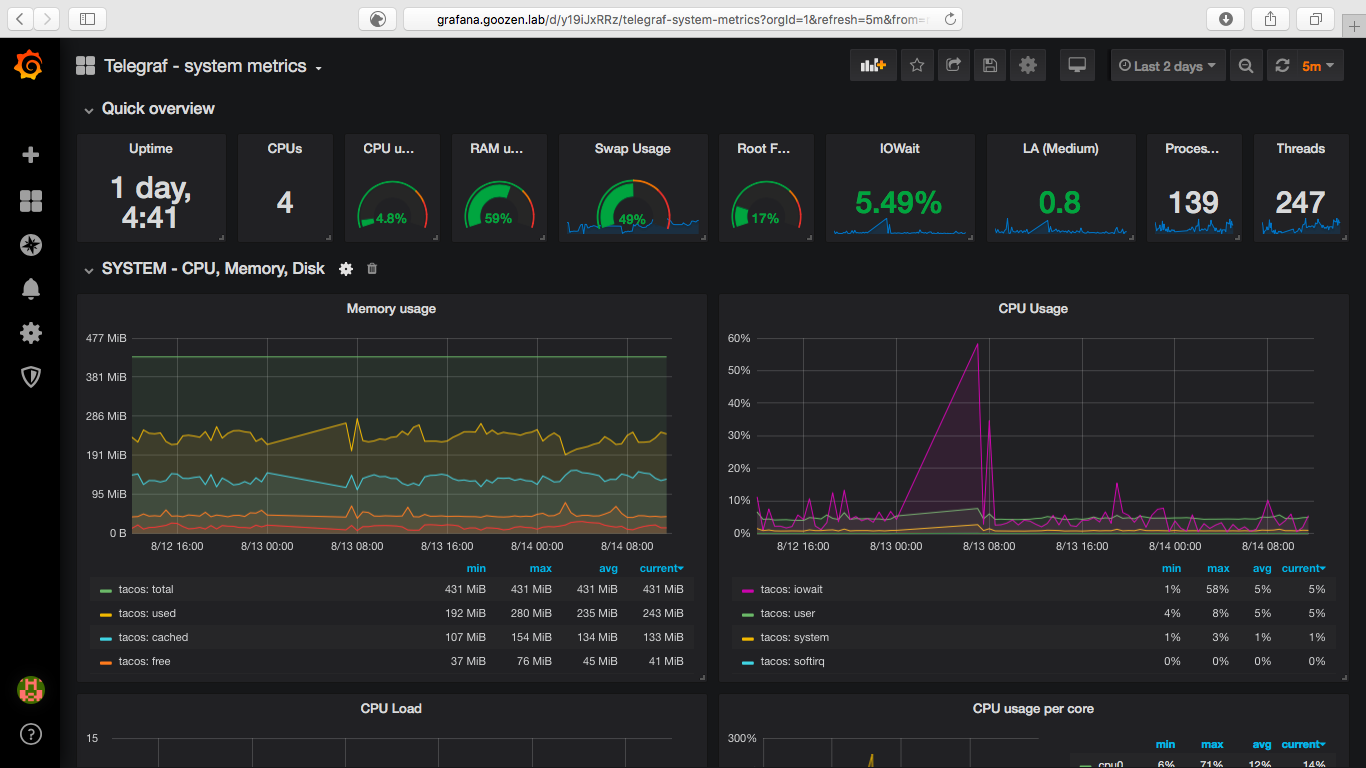Screen dimensions: 1366x768
Task: Star this dashboard as favorite
Action: [917, 66]
